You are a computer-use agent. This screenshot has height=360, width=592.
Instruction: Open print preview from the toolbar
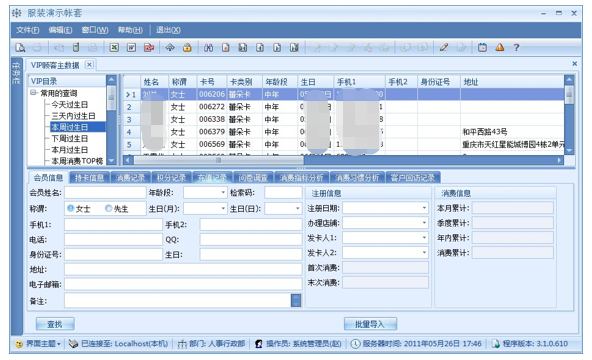pyautogui.click(x=20, y=48)
